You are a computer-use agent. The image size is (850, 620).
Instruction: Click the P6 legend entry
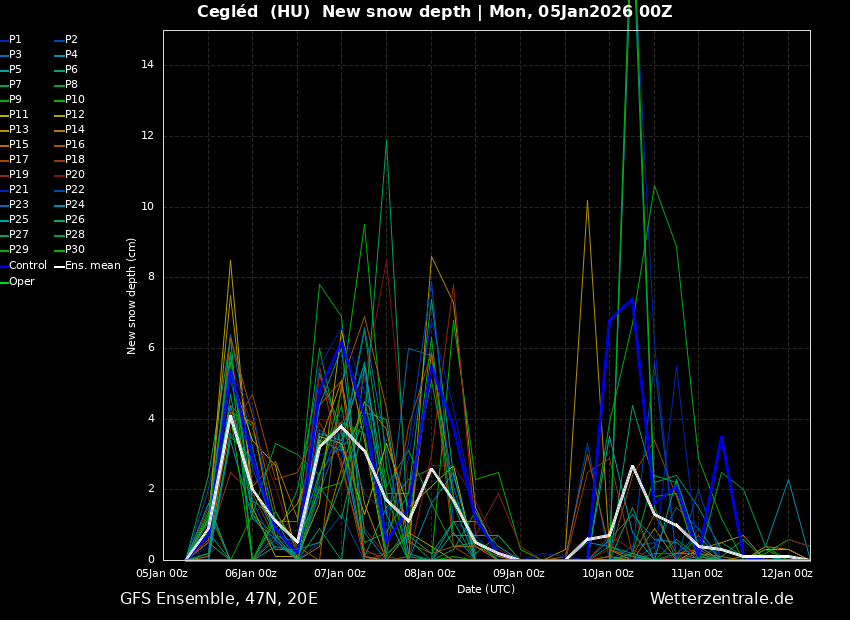point(71,70)
